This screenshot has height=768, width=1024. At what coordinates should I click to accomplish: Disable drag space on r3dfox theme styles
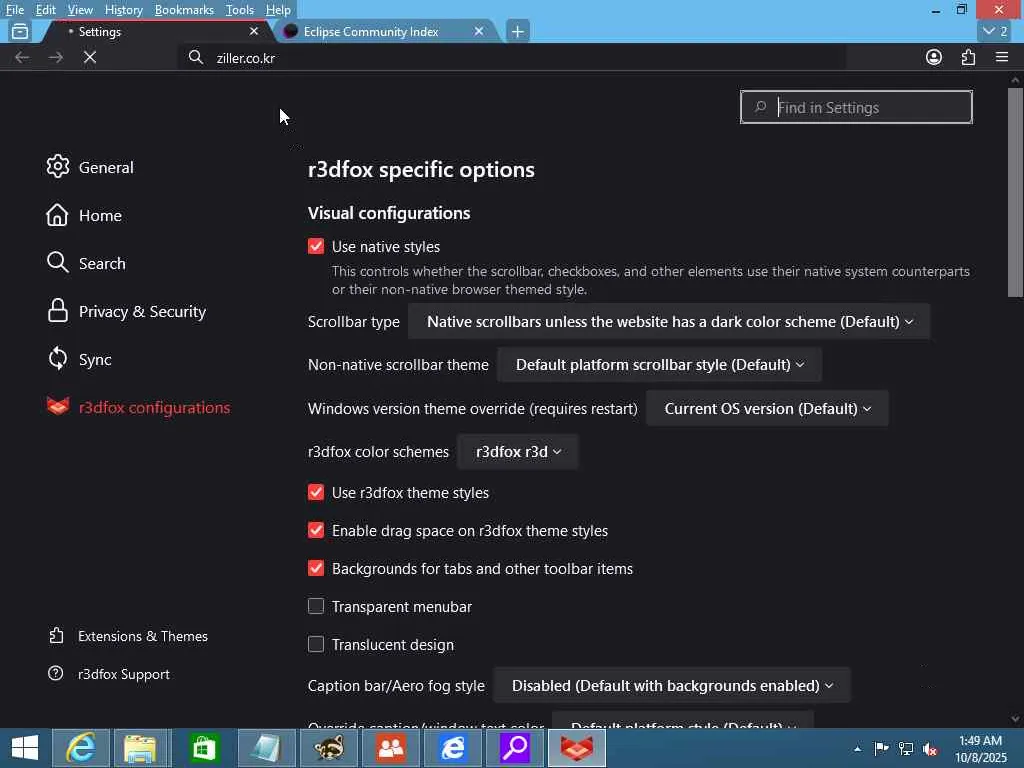coord(316,530)
